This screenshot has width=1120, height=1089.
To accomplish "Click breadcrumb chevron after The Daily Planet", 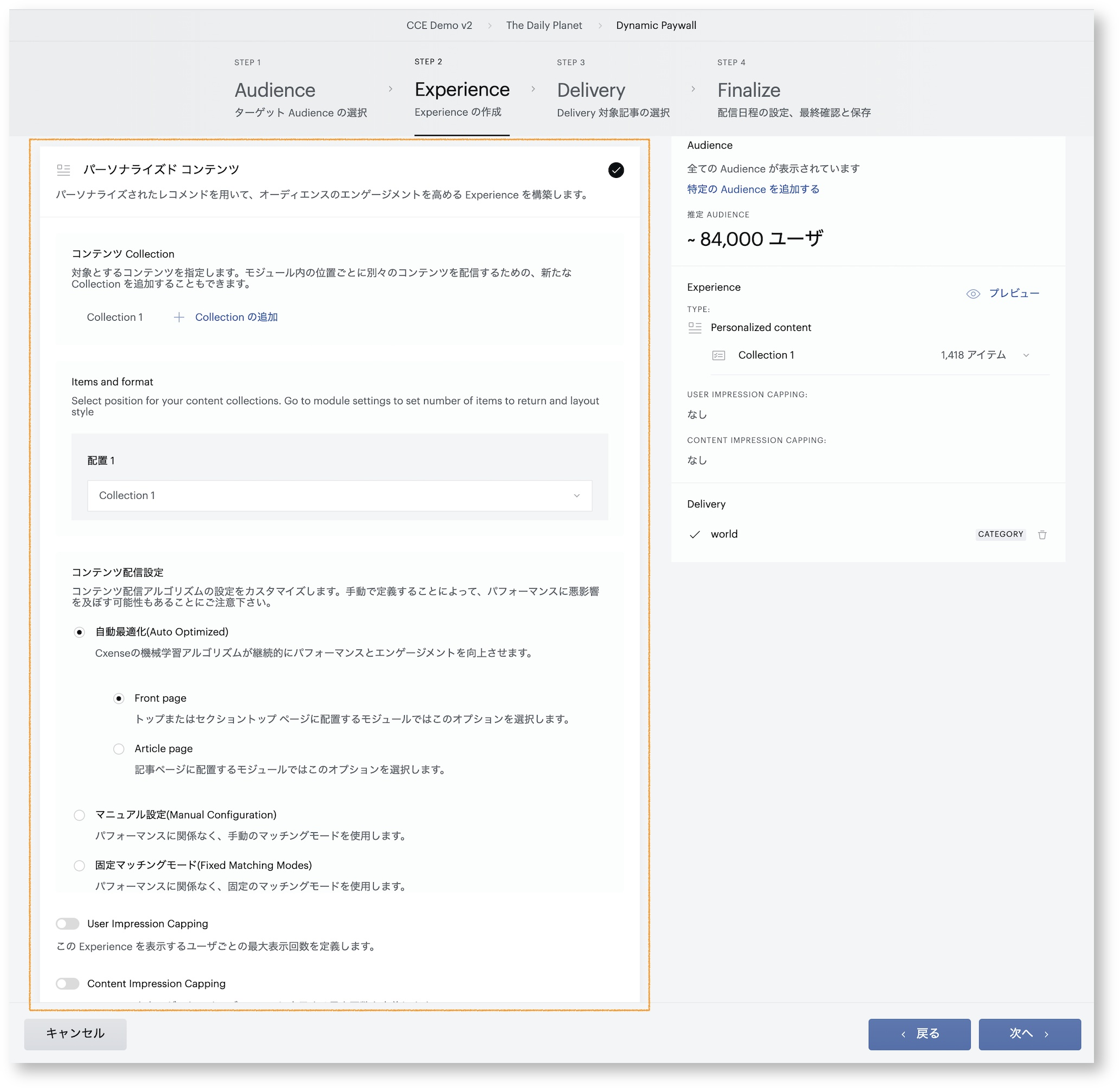I will [600, 26].
